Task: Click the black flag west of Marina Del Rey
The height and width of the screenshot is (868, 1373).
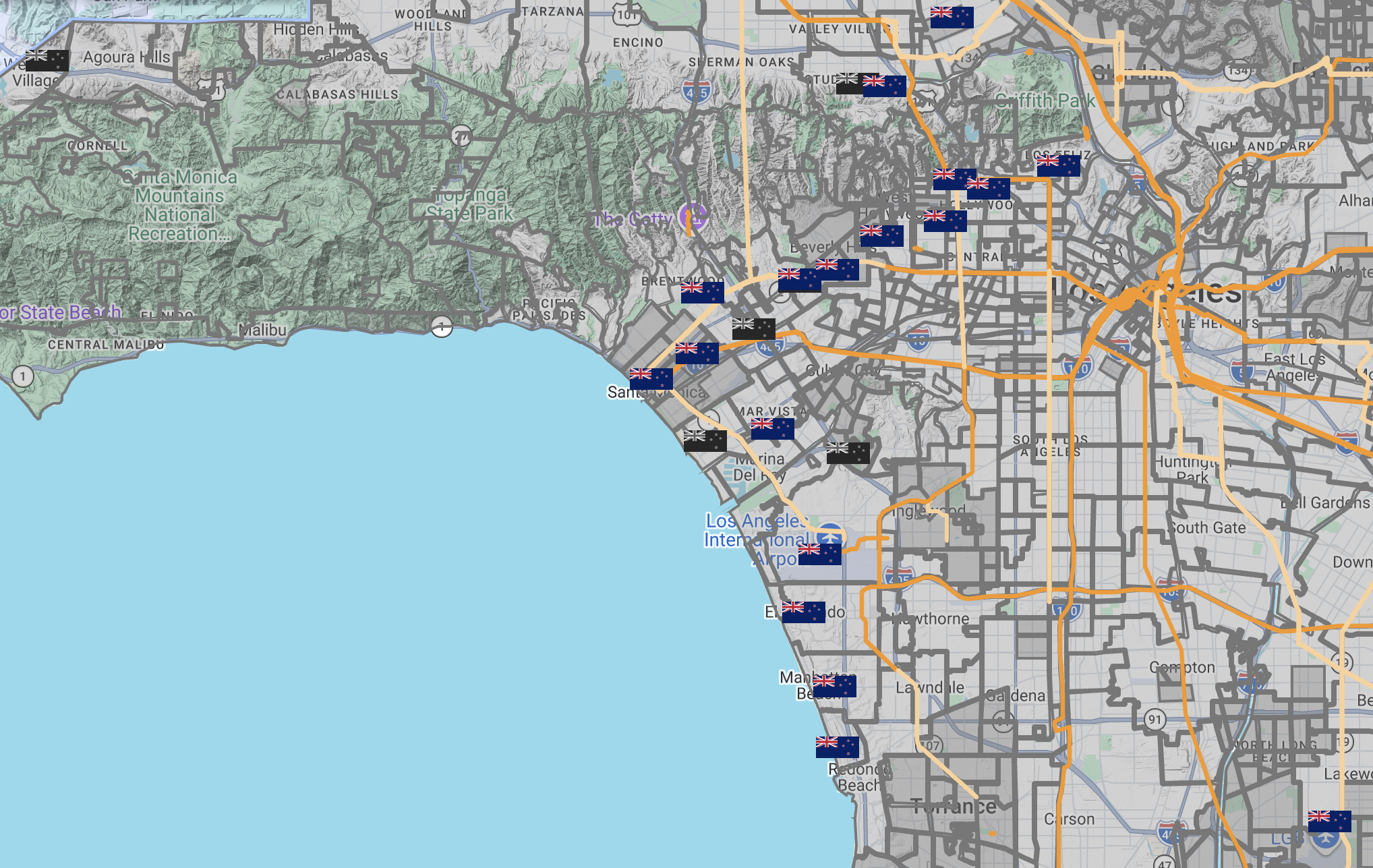Action: (705, 440)
